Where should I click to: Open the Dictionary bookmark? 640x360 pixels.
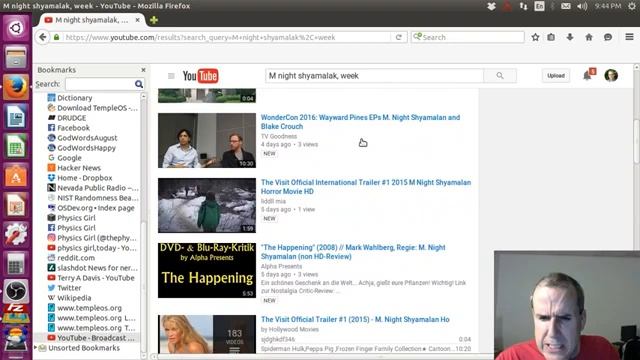[74, 98]
